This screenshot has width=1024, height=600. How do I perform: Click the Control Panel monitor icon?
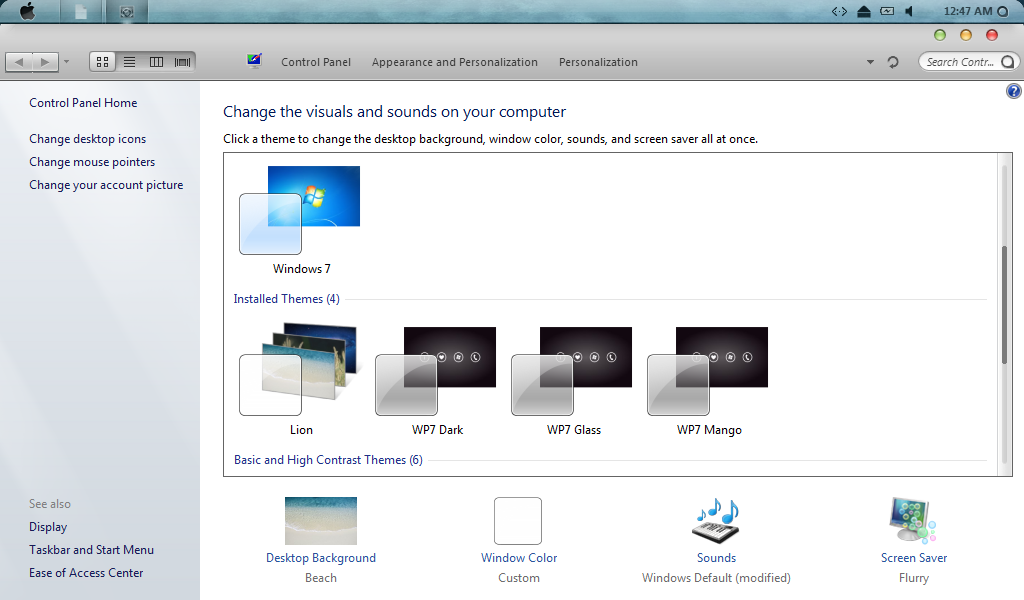(x=254, y=61)
